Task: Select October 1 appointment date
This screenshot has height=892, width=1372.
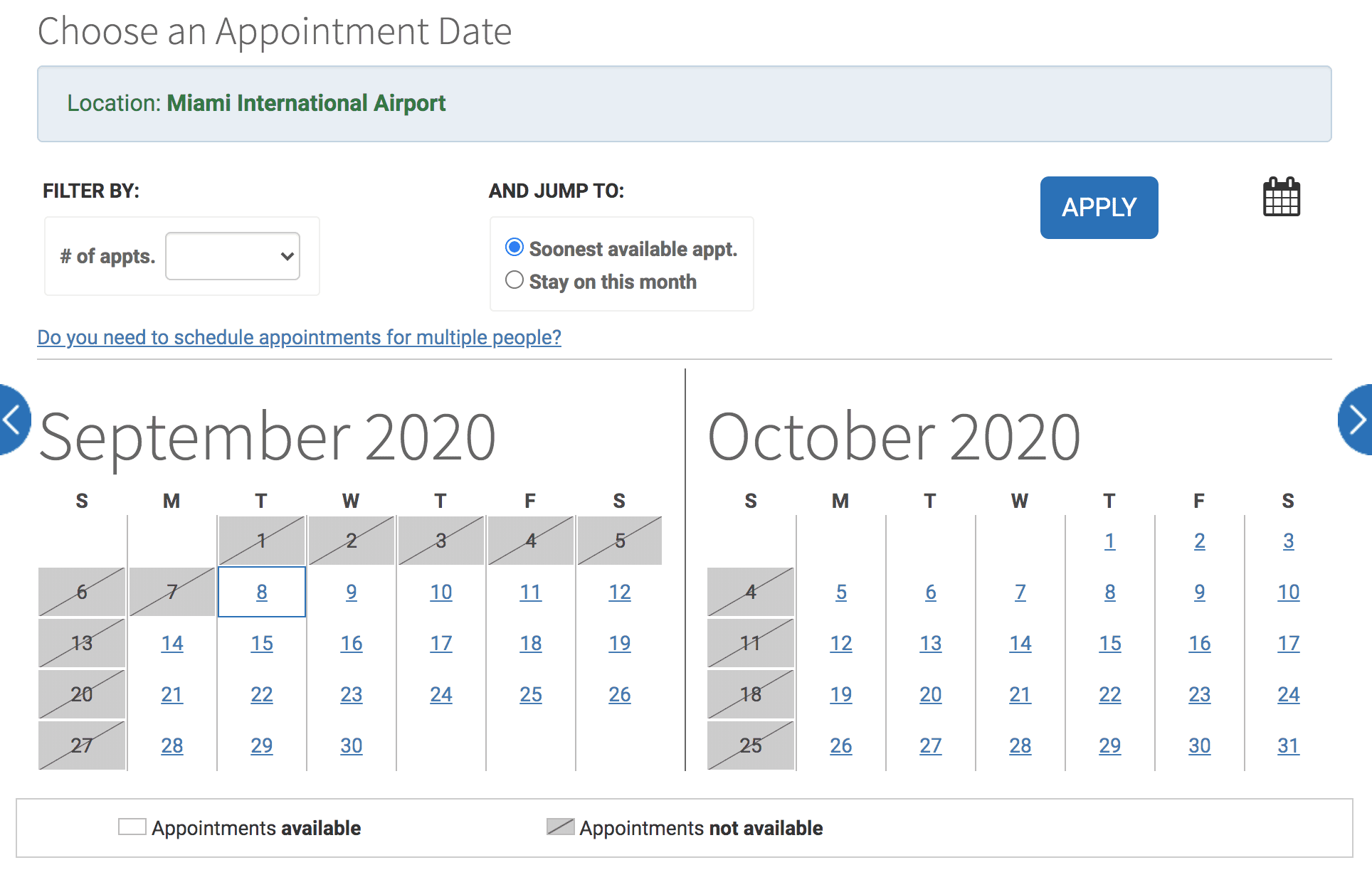Action: tap(1109, 541)
